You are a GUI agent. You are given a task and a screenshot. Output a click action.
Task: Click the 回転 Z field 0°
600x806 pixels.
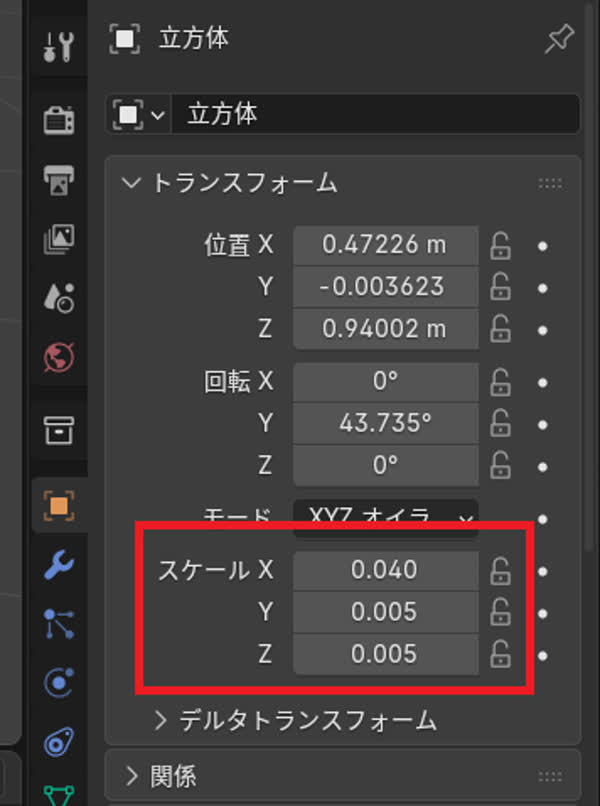[x=386, y=466]
